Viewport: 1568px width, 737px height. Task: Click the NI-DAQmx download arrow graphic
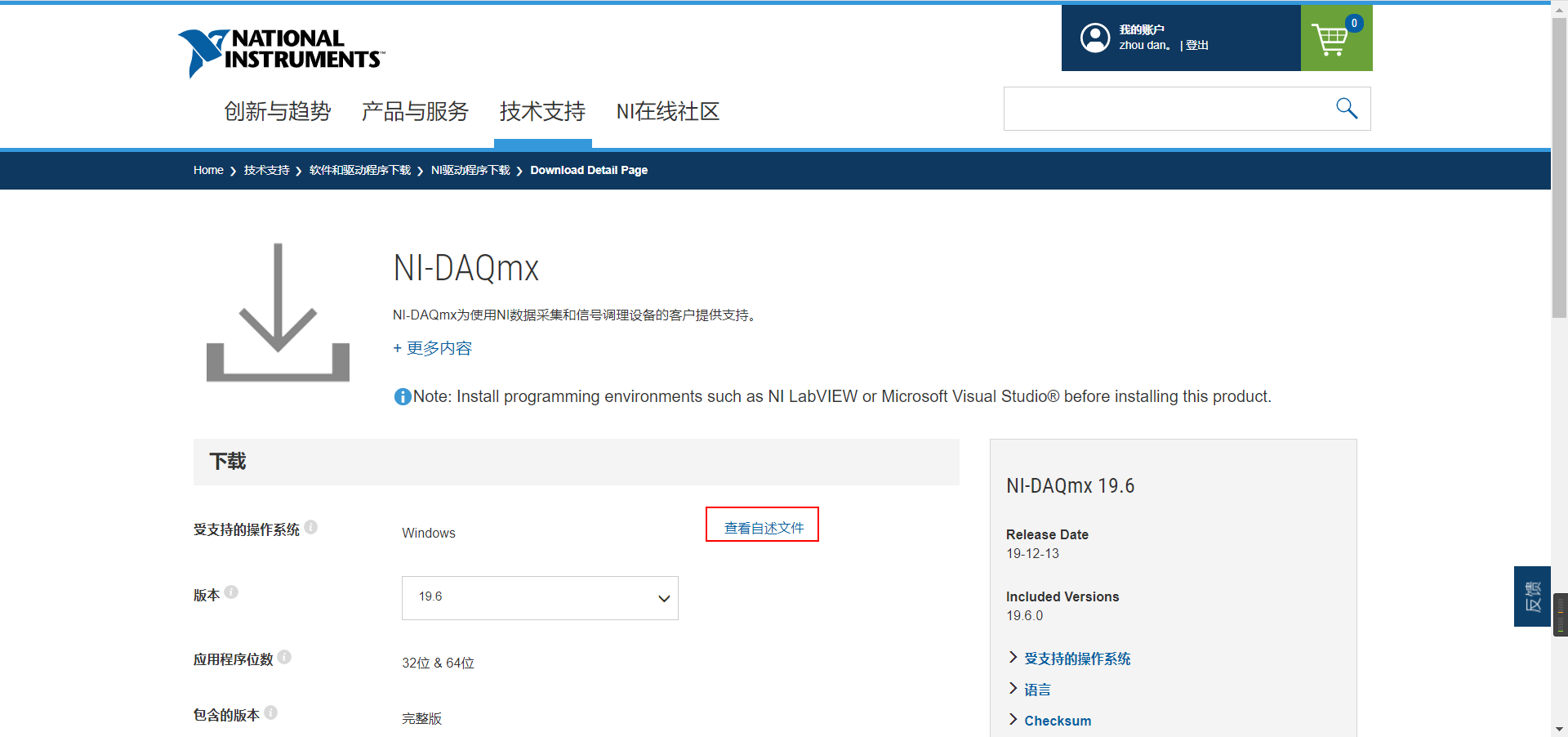[278, 313]
